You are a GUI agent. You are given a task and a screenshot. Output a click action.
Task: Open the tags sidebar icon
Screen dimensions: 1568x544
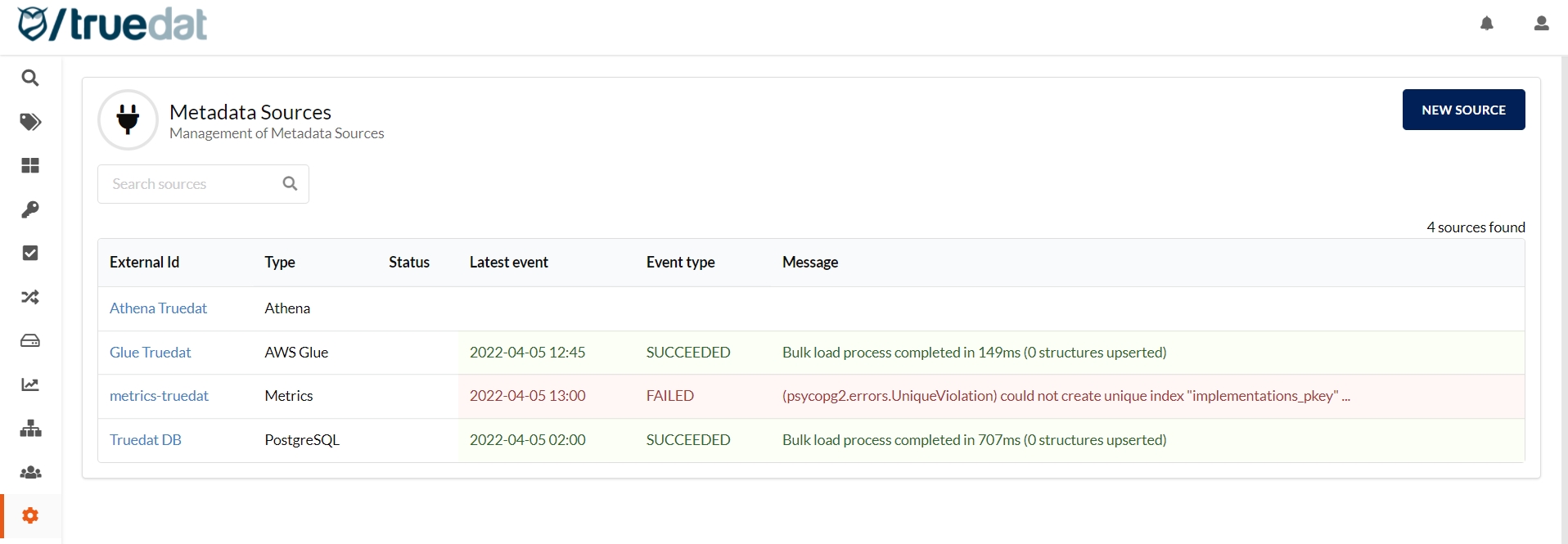coord(30,122)
